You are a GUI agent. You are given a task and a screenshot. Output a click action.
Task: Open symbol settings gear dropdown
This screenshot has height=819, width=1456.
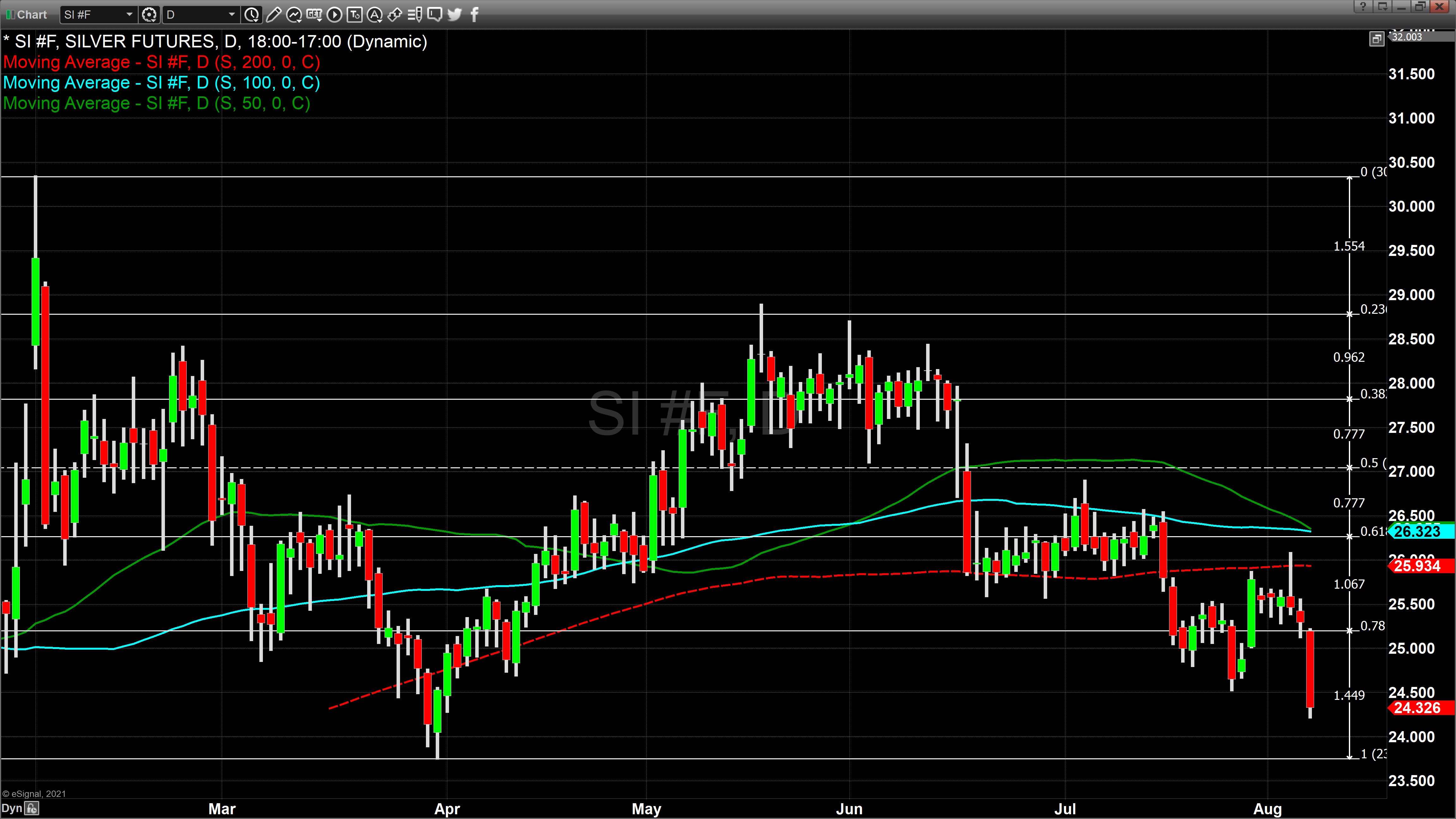point(149,15)
